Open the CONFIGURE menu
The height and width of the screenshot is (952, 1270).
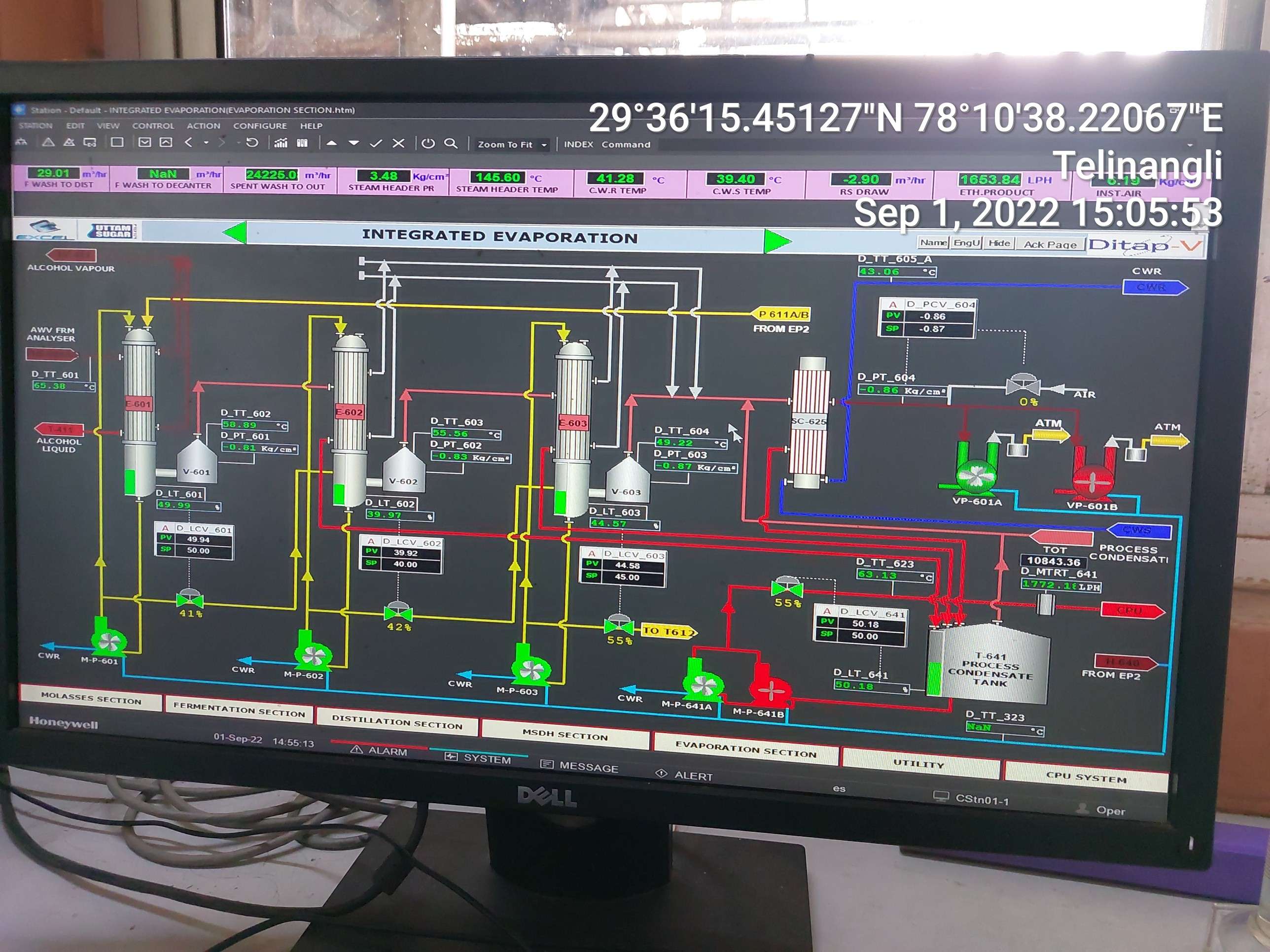(259, 126)
